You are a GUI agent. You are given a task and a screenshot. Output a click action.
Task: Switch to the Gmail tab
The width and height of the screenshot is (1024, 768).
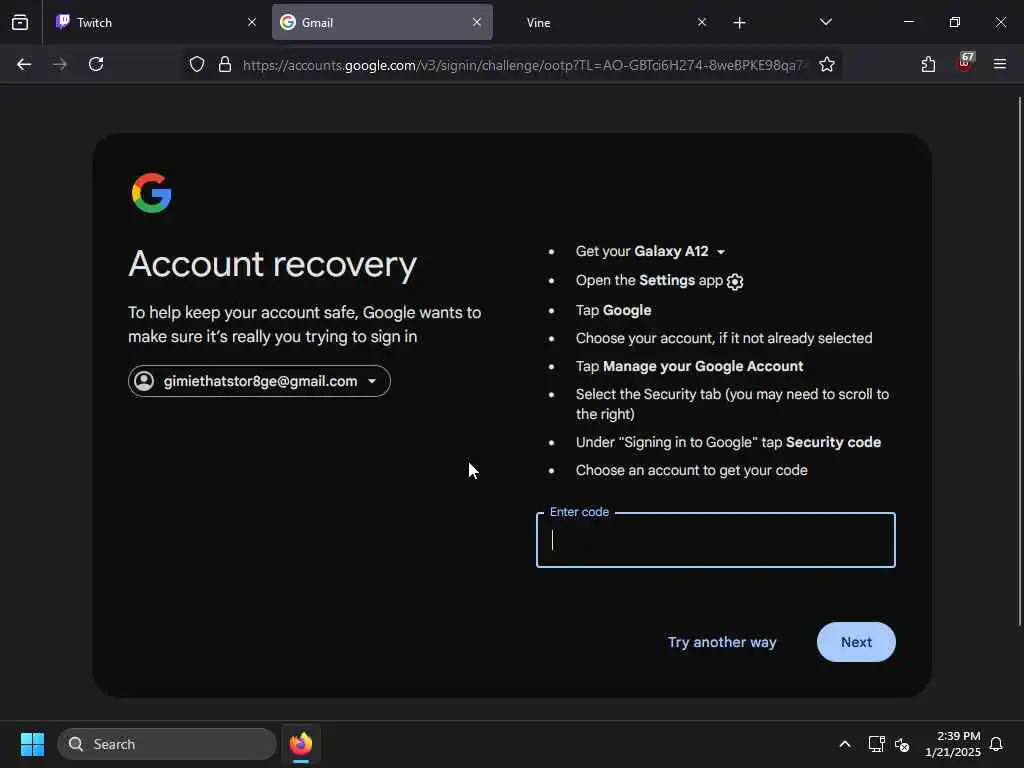coord(382,22)
